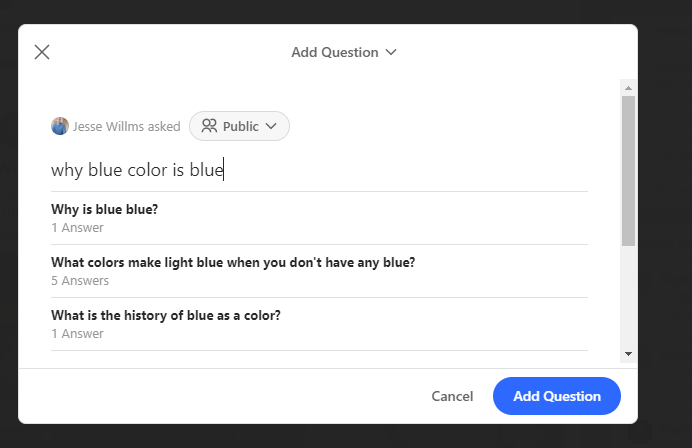Click the chevron next to Add Question title
The image size is (692, 448).
391,53
